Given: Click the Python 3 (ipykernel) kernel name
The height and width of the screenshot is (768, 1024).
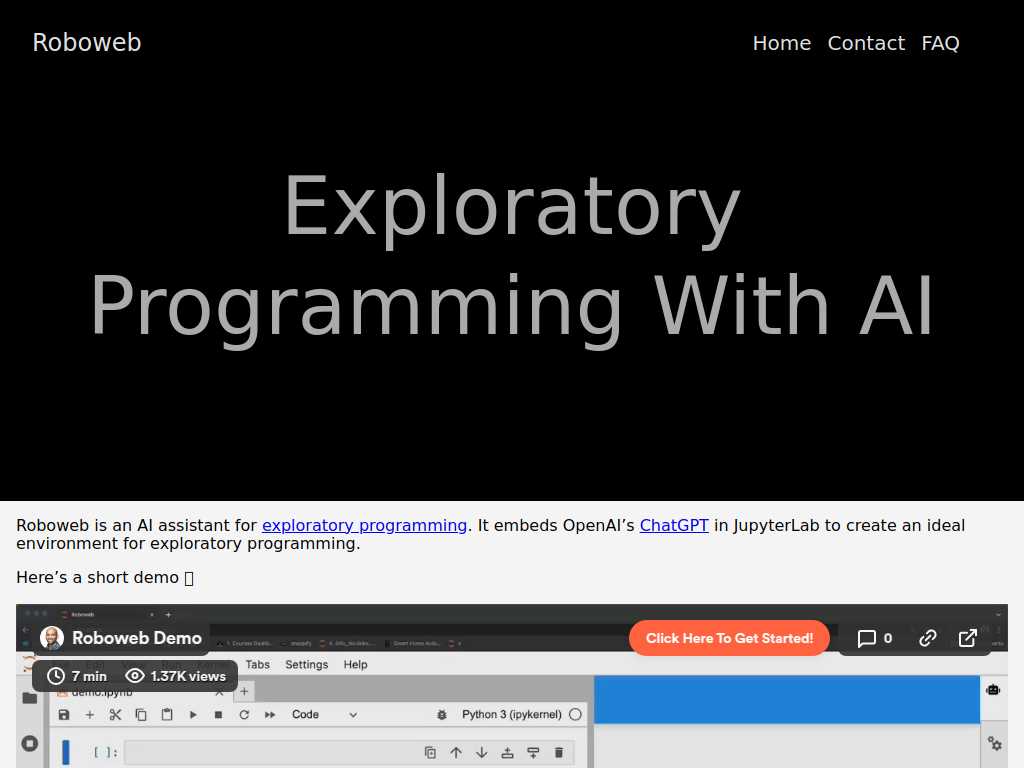Looking at the screenshot, I should point(511,714).
